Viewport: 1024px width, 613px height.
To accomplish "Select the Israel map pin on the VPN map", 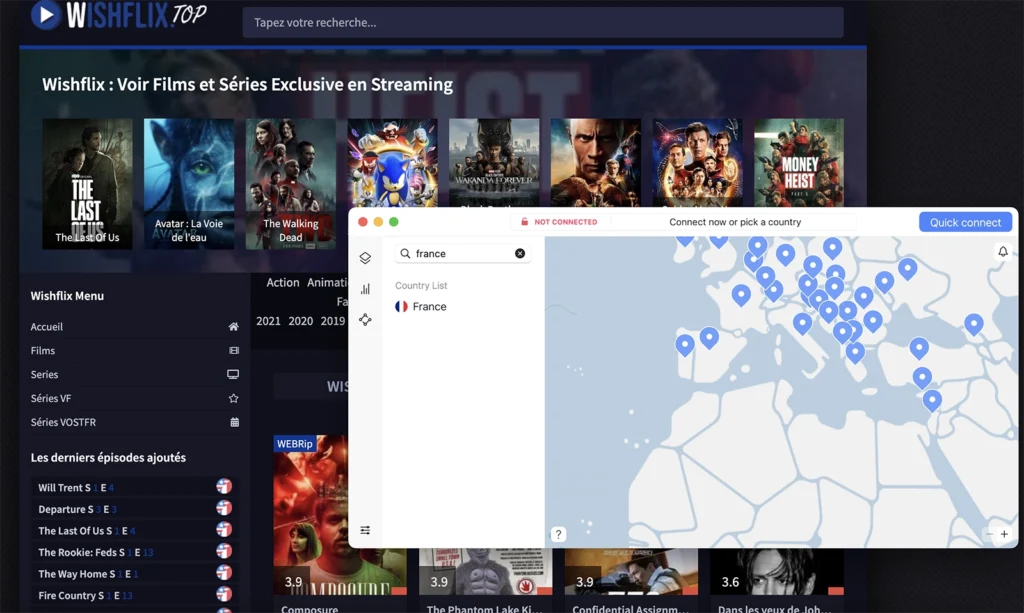I will click(932, 400).
